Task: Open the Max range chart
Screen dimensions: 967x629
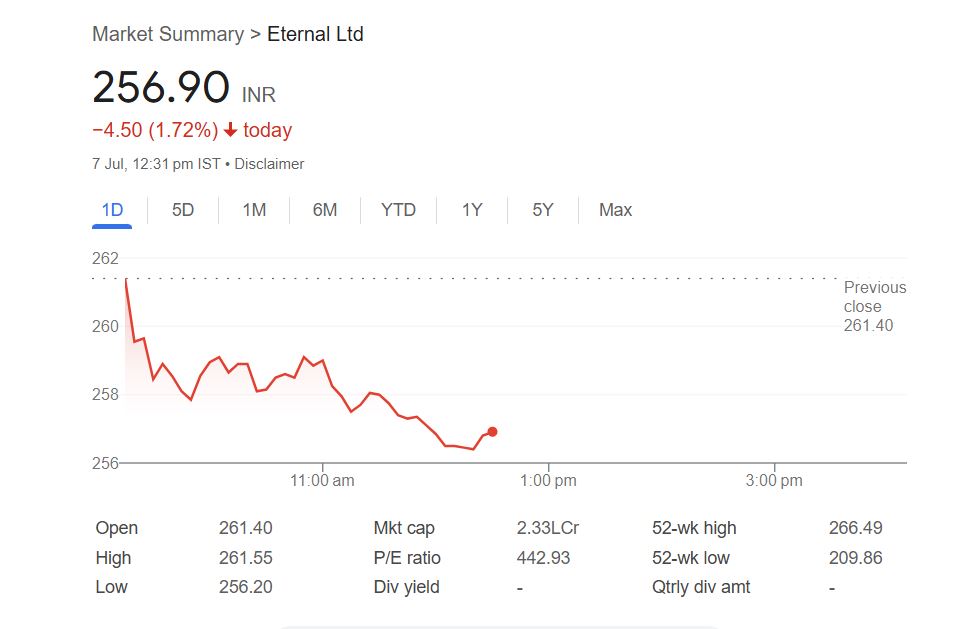Action: pyautogui.click(x=615, y=210)
